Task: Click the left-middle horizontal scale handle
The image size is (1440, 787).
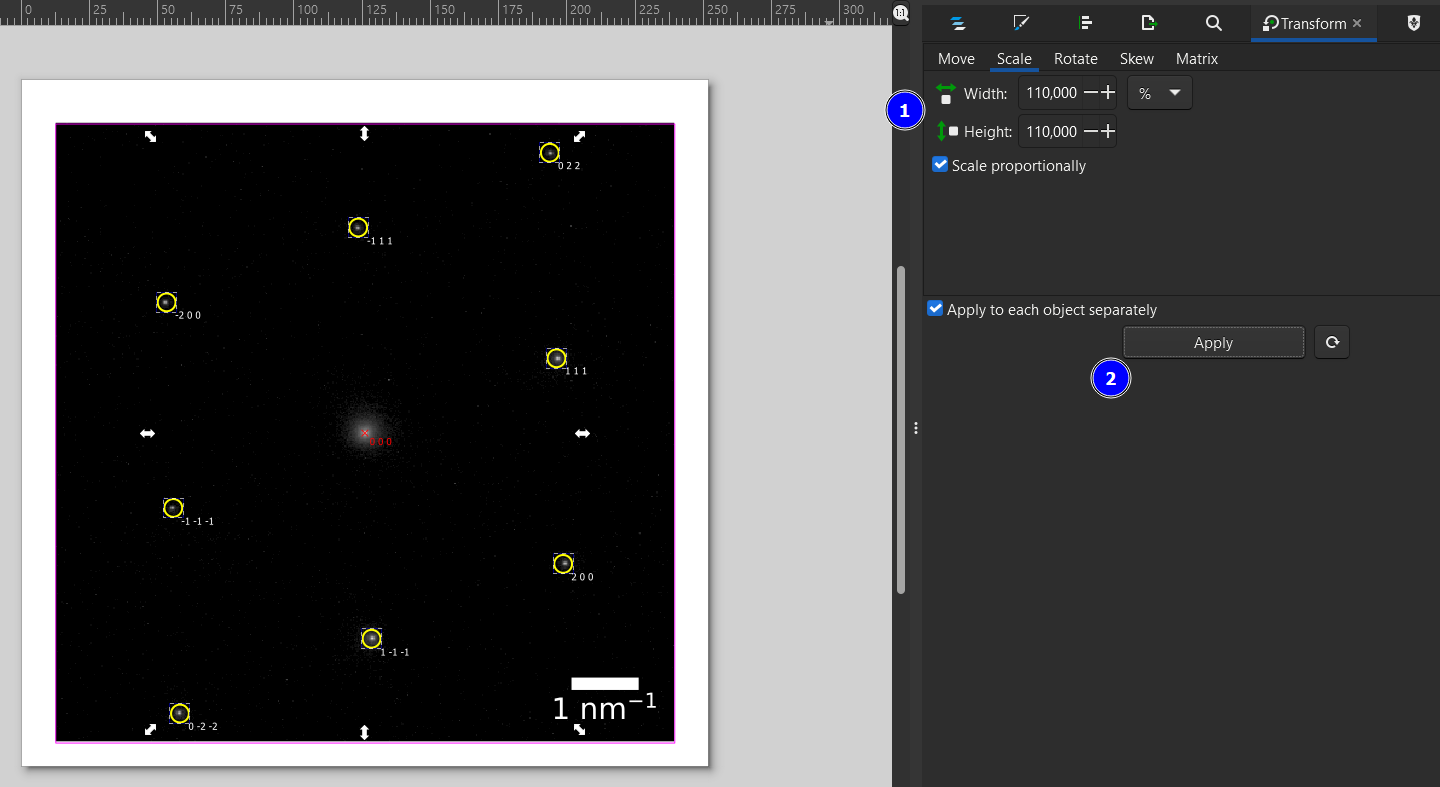Action: tap(147, 433)
